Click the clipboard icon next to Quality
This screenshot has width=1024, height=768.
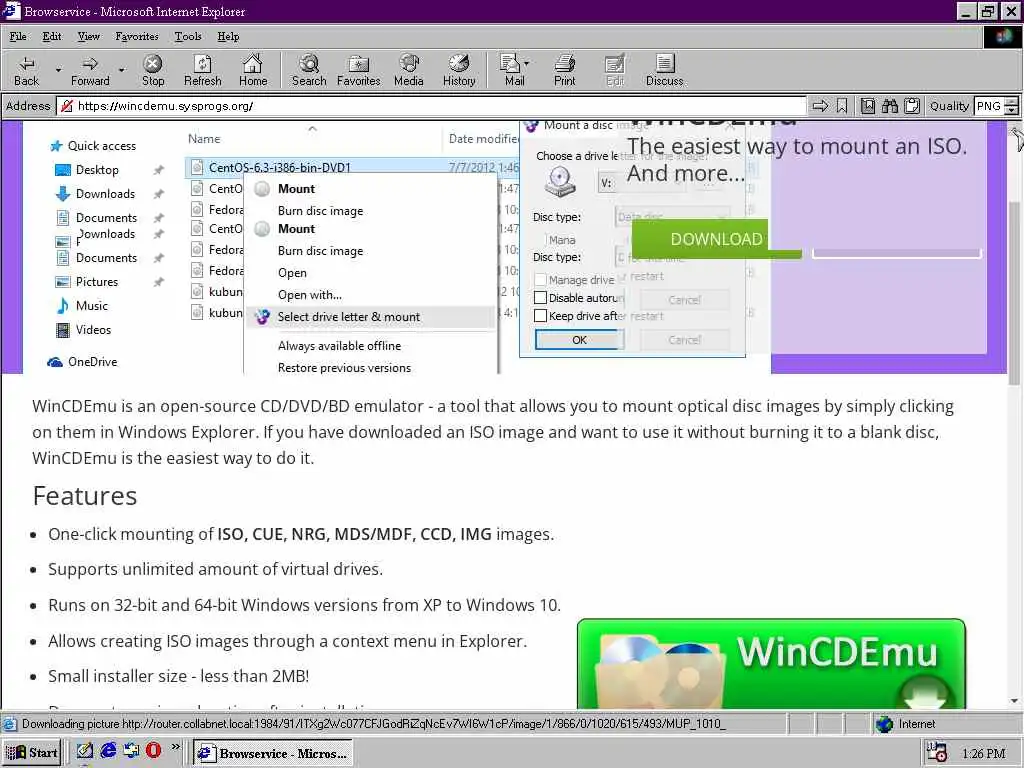pos(912,106)
